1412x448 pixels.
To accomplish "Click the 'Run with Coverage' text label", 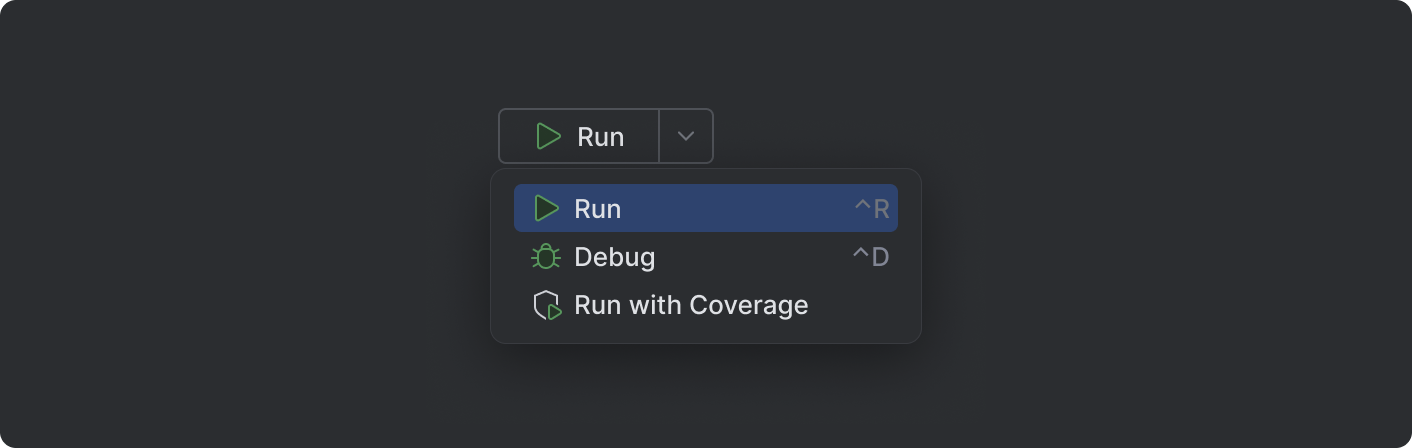I will 690,305.
